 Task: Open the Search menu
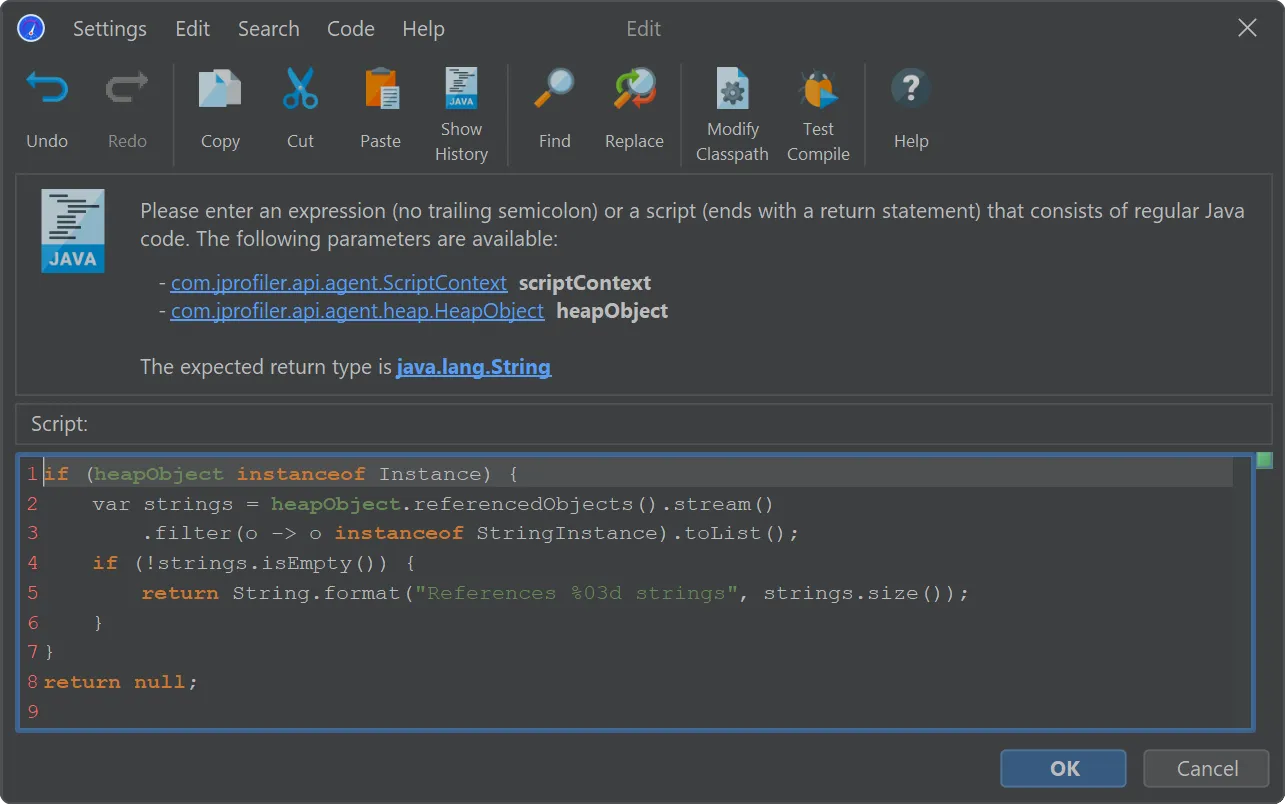click(269, 29)
